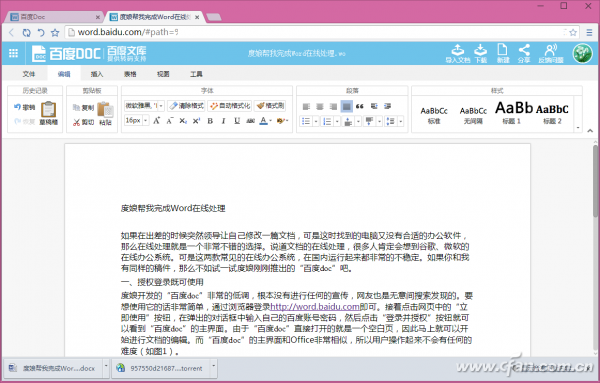
Task: Apply the 标准 (Normal) style
Action: tap(434, 115)
